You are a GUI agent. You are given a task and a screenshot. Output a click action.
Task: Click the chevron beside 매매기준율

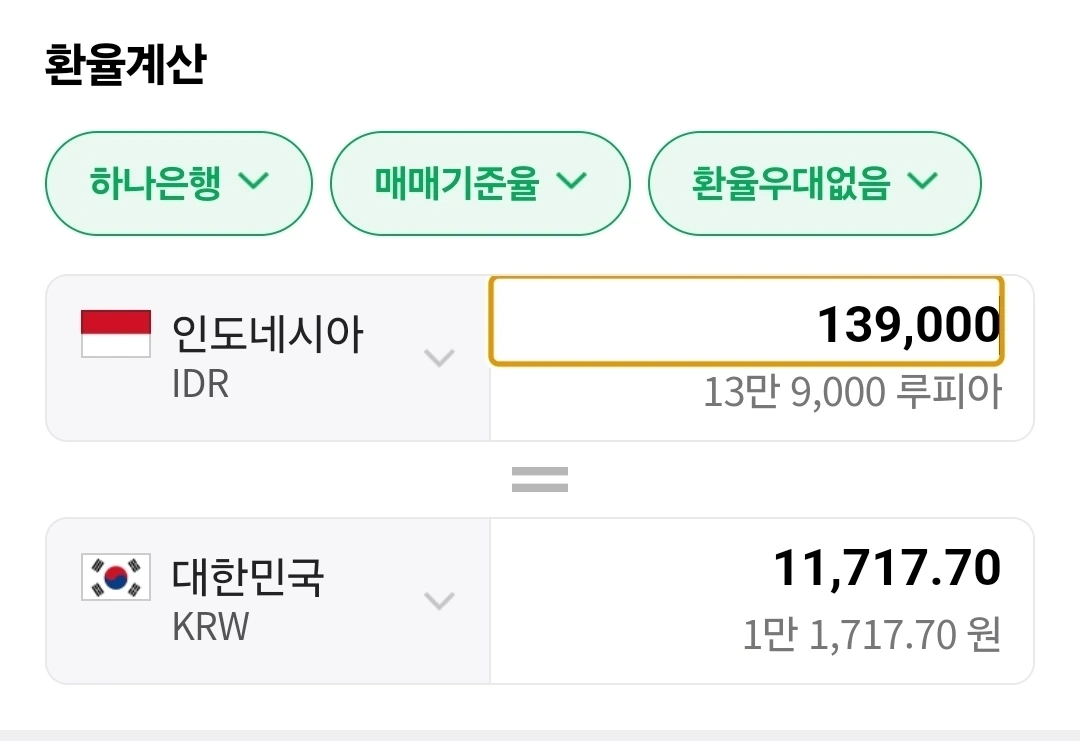click(572, 180)
